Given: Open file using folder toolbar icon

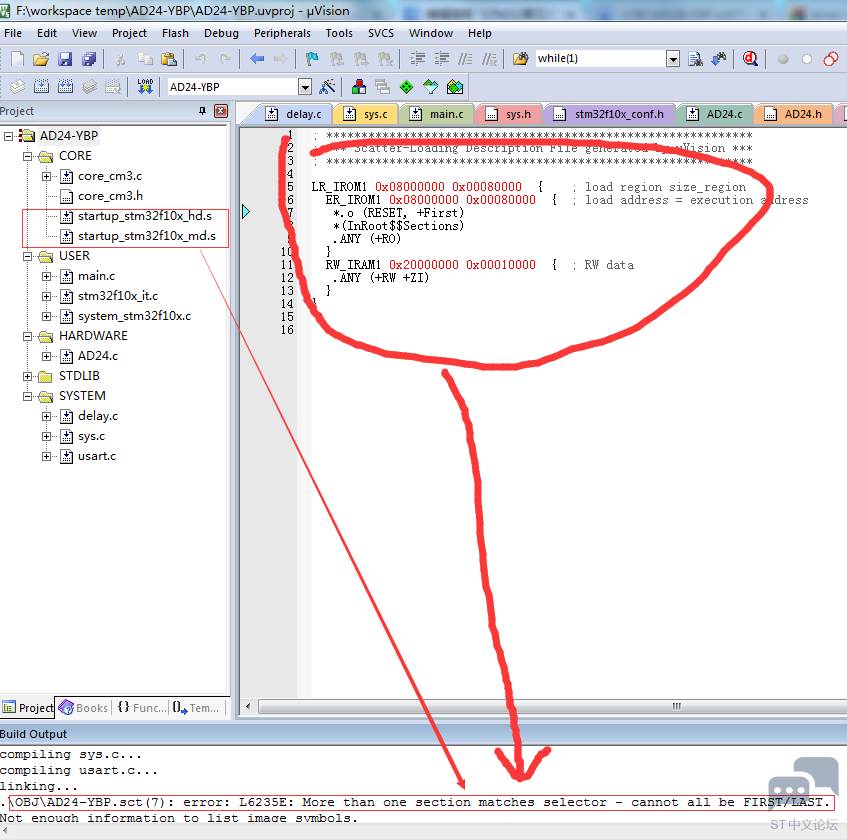Looking at the screenshot, I should 41,59.
